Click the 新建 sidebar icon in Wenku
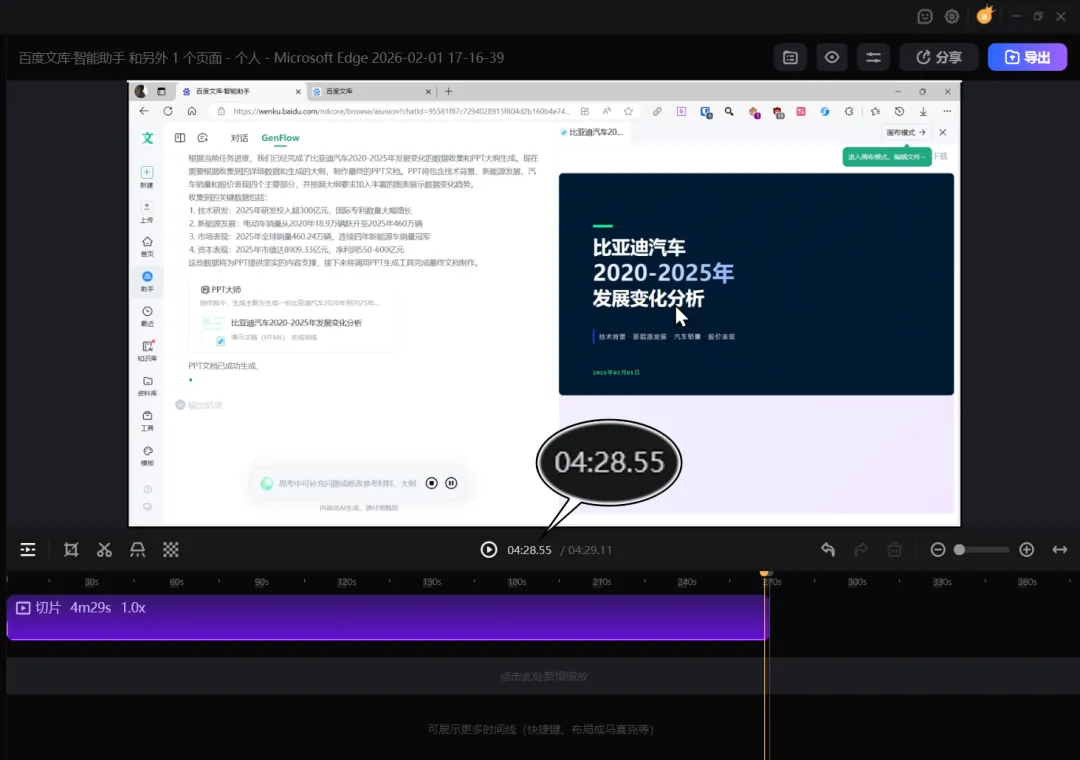The width and height of the screenshot is (1080, 760). point(147,176)
